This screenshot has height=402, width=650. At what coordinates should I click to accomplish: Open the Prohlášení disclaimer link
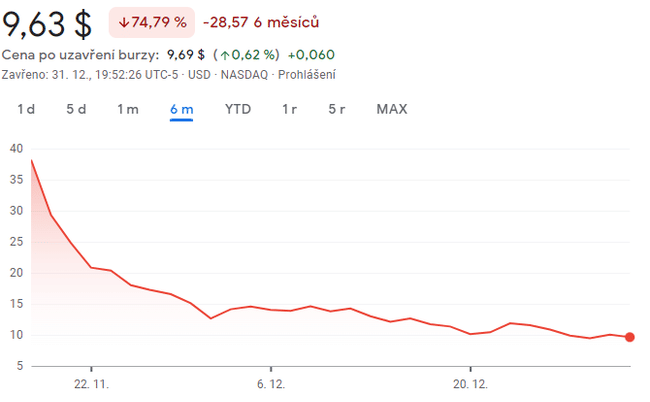(x=307, y=74)
